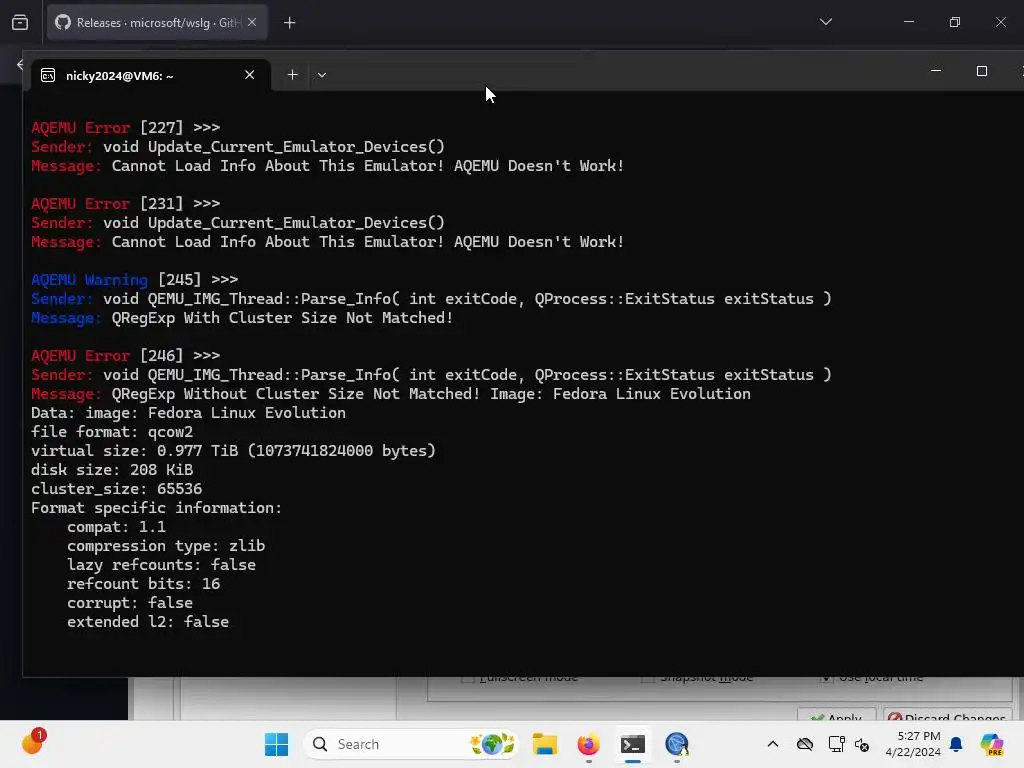Click 'QRegExp With Cluster Size Not Matched!' message
Image resolution: width=1024 pixels, height=768 pixels.
click(282, 318)
